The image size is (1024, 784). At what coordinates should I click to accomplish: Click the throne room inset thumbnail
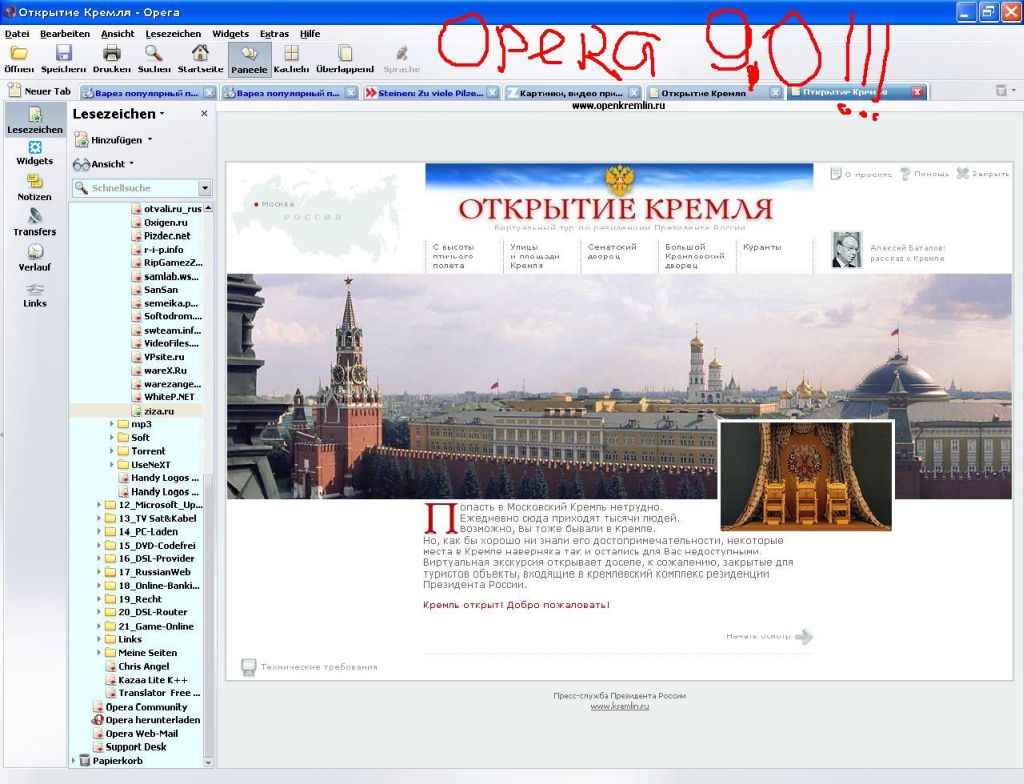806,475
